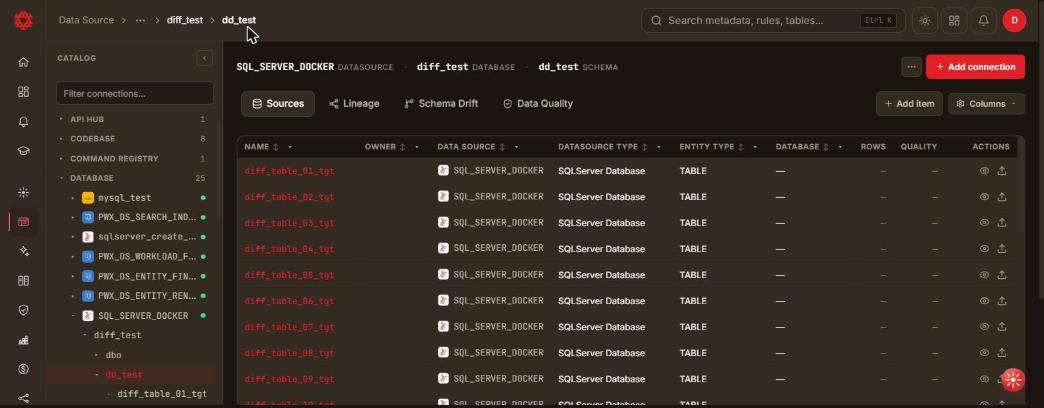This screenshot has width=1044, height=408.
Task: Toggle light/dark theme sun icon
Action: 924,21
